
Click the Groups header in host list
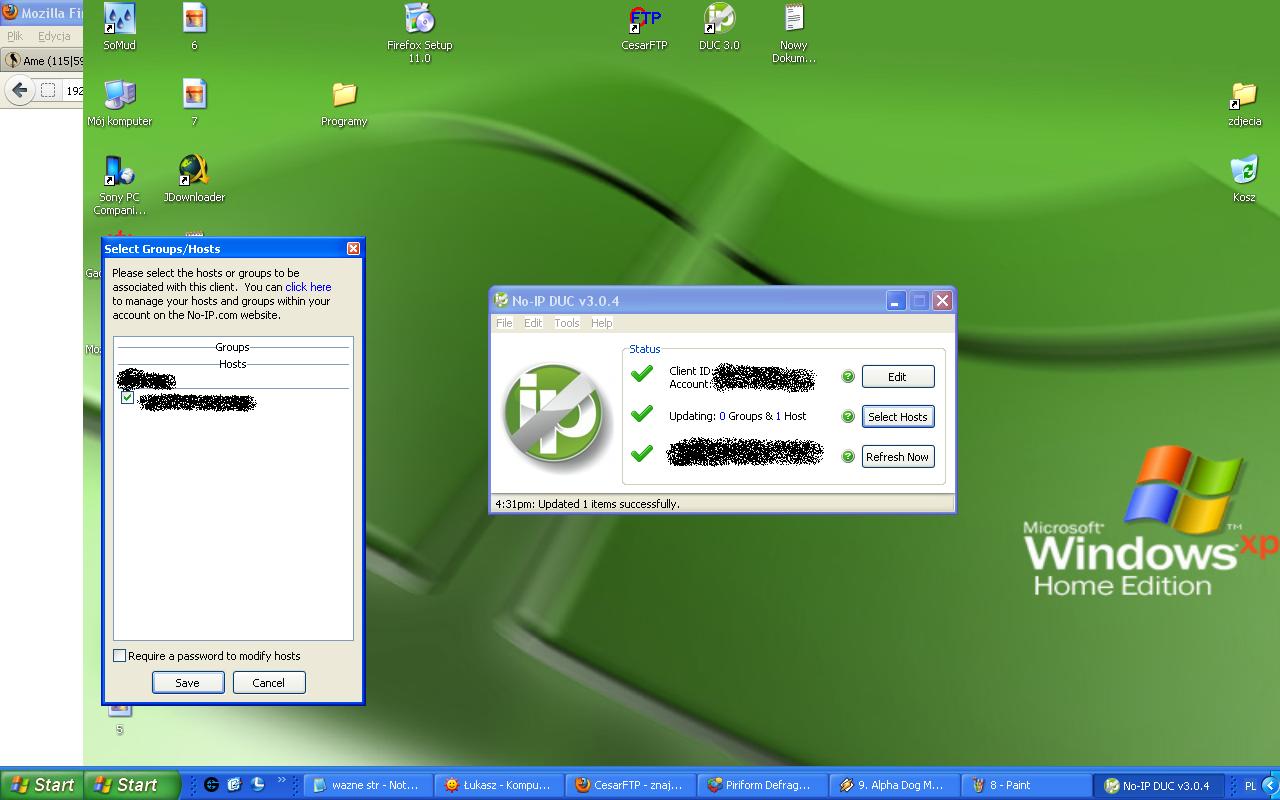(233, 347)
